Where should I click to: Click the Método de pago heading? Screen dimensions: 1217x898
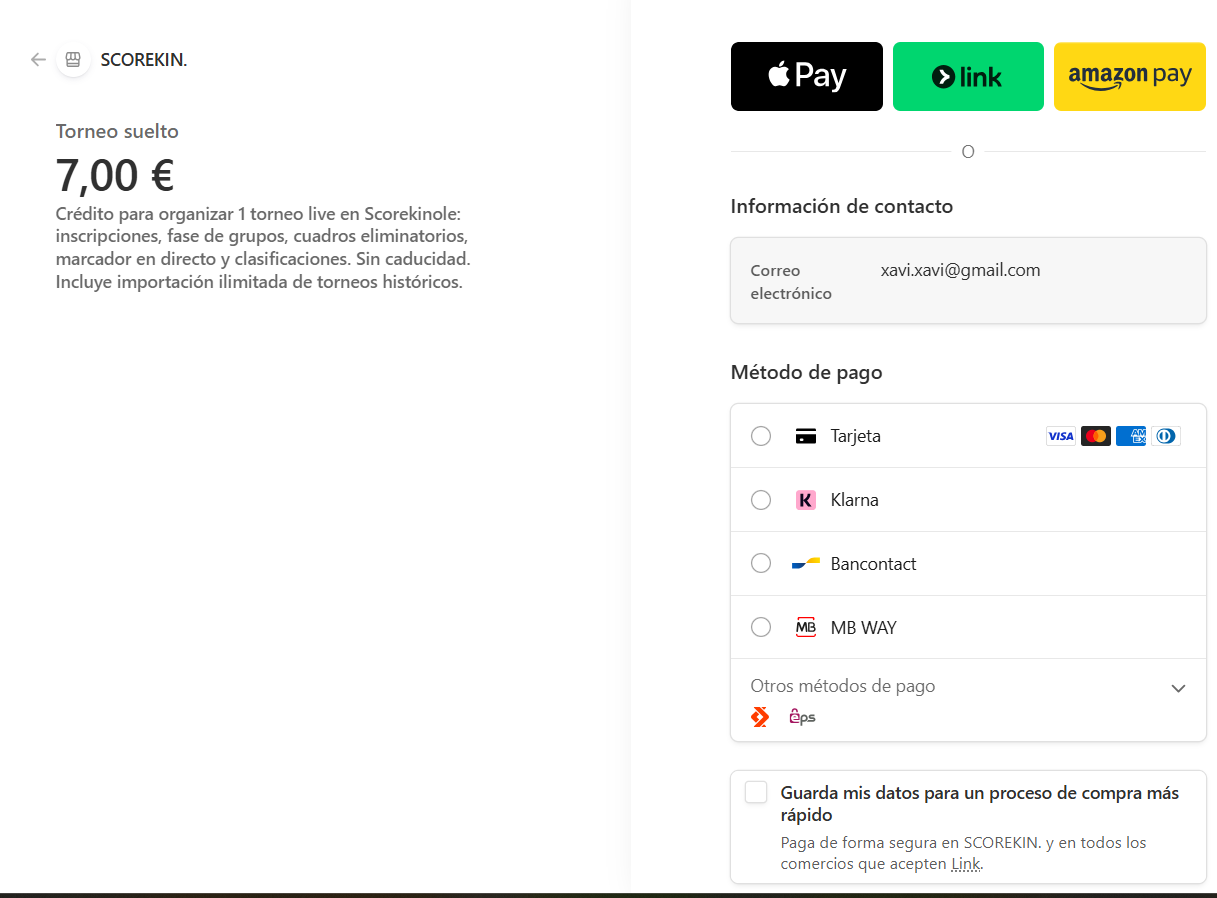807,372
